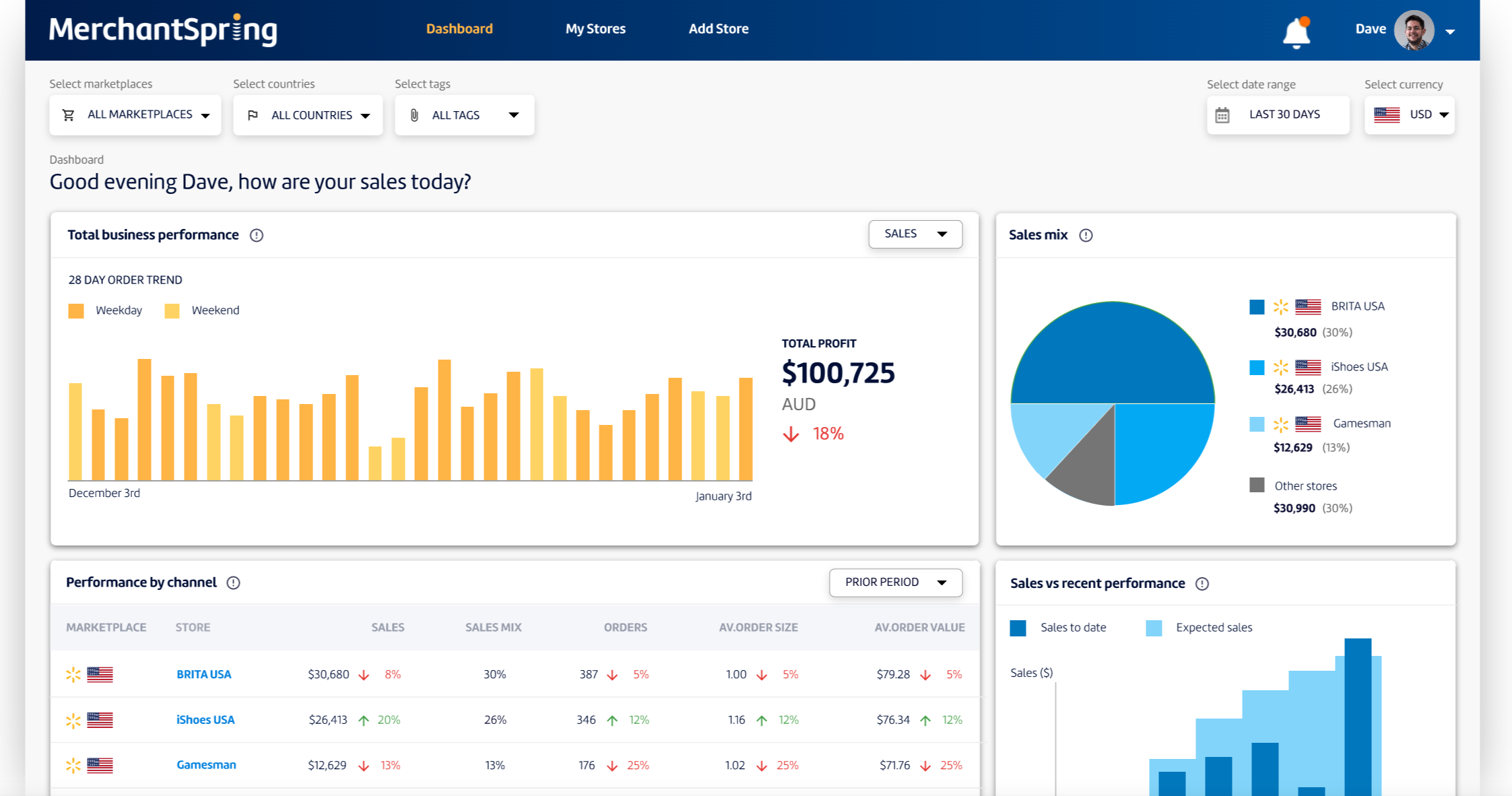Click Dave's profile avatar
Viewport: 1512px width, 796px height.
pos(1414,30)
